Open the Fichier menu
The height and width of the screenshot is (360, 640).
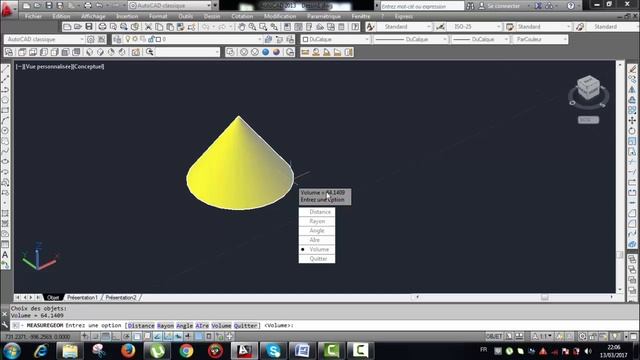tap(33, 16)
